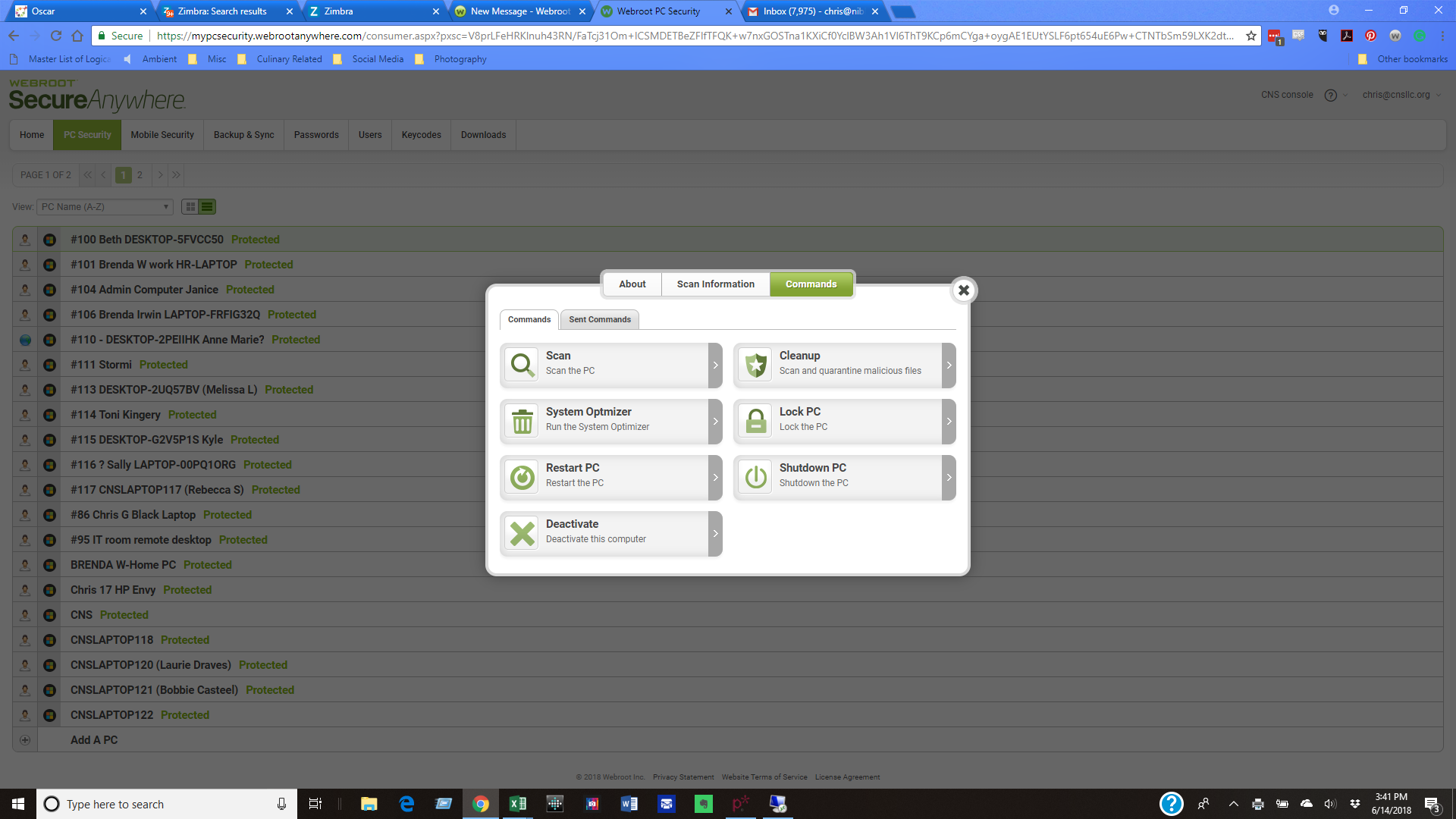Open the Downloads nav tab
1456x819 pixels.
[484, 135]
